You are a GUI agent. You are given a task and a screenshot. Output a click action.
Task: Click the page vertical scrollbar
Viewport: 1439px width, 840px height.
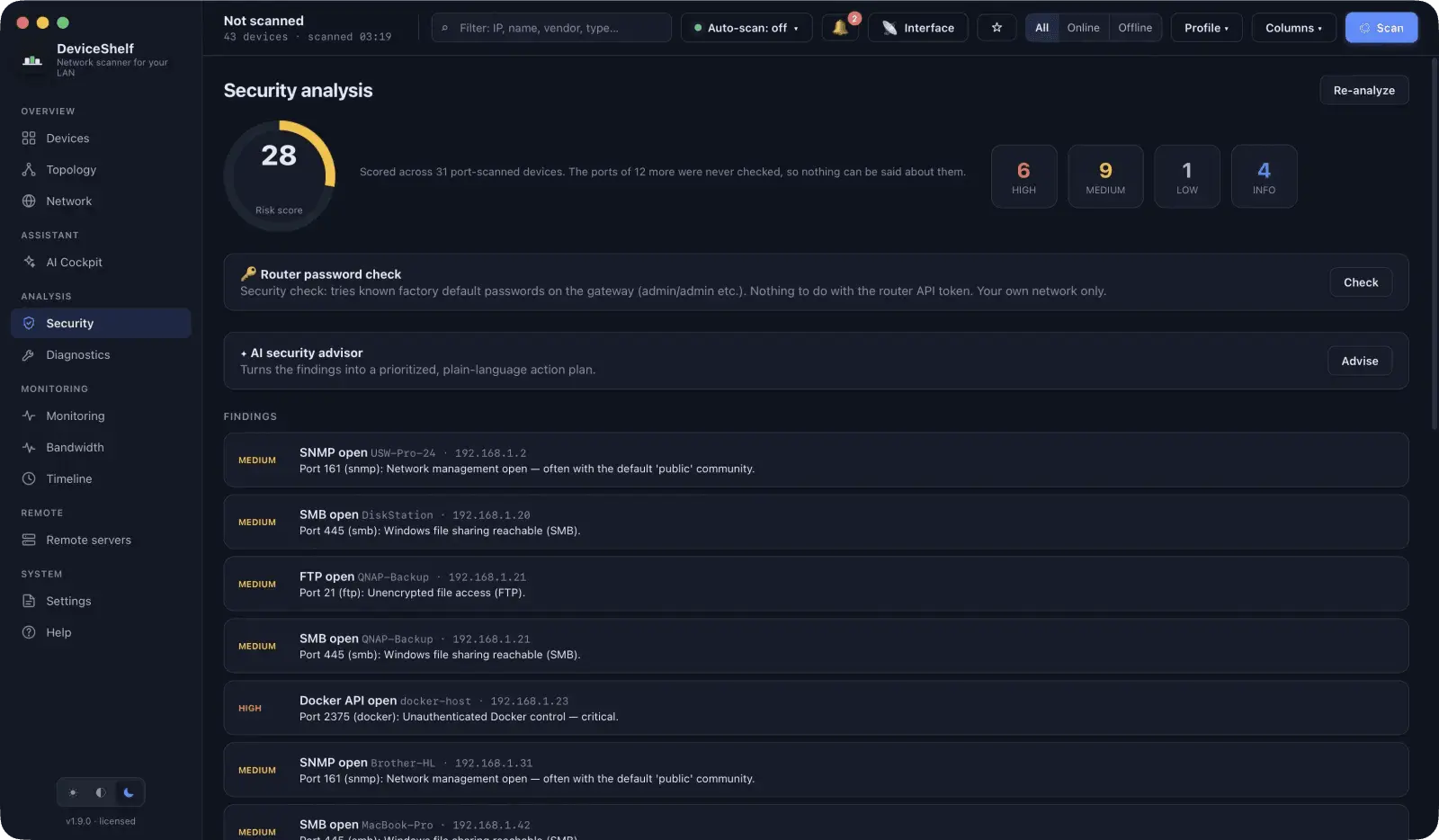point(1434,243)
